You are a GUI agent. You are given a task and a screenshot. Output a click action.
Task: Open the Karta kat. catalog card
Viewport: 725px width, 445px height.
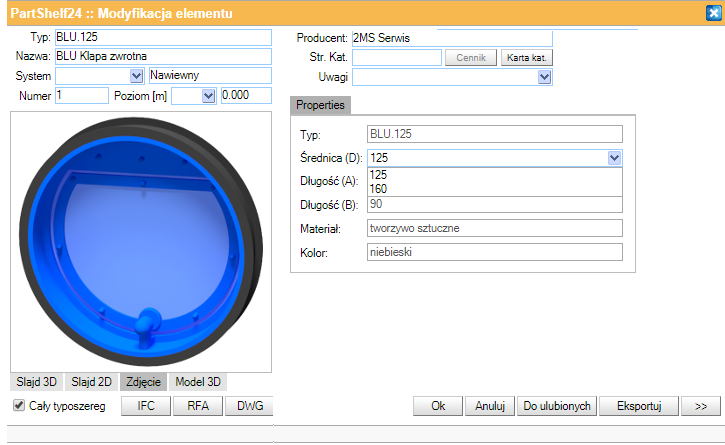click(x=526, y=58)
